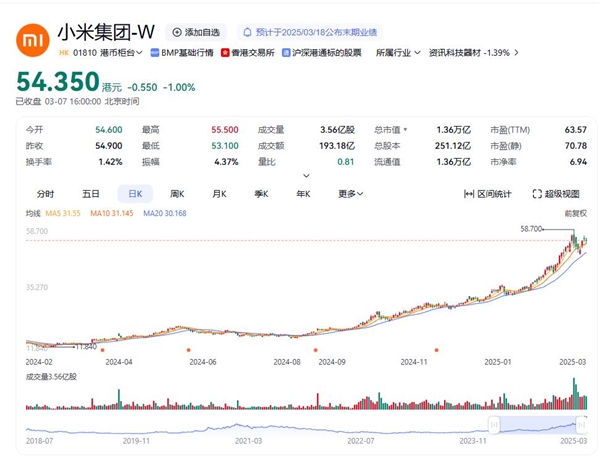Select the 年K chart tab
Image resolution: width=600 pixels, height=460 pixels.
click(x=303, y=194)
